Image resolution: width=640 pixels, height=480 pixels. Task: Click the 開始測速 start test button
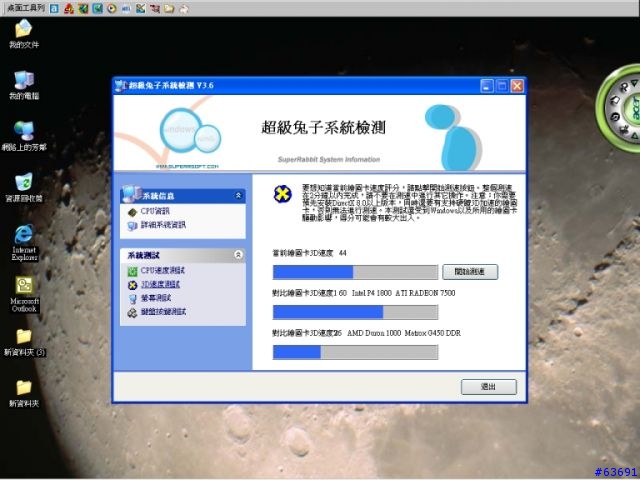470,272
